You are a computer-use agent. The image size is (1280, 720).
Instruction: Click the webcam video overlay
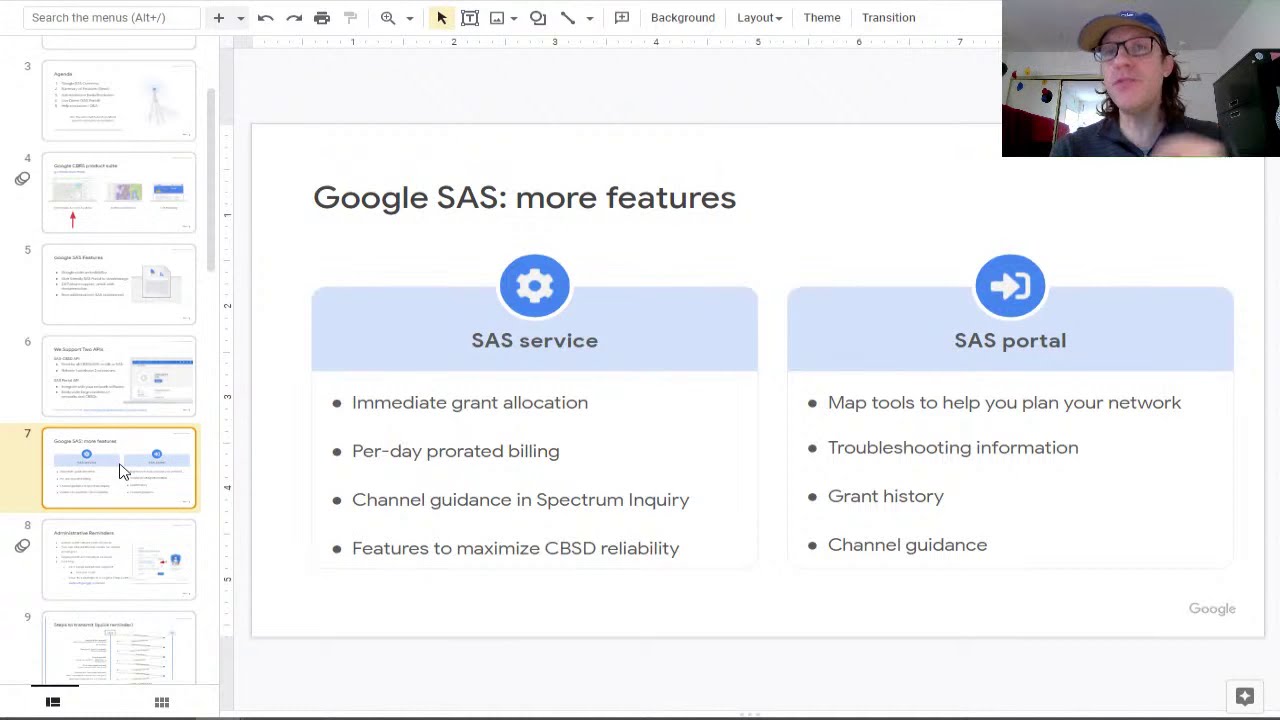(x=1140, y=78)
